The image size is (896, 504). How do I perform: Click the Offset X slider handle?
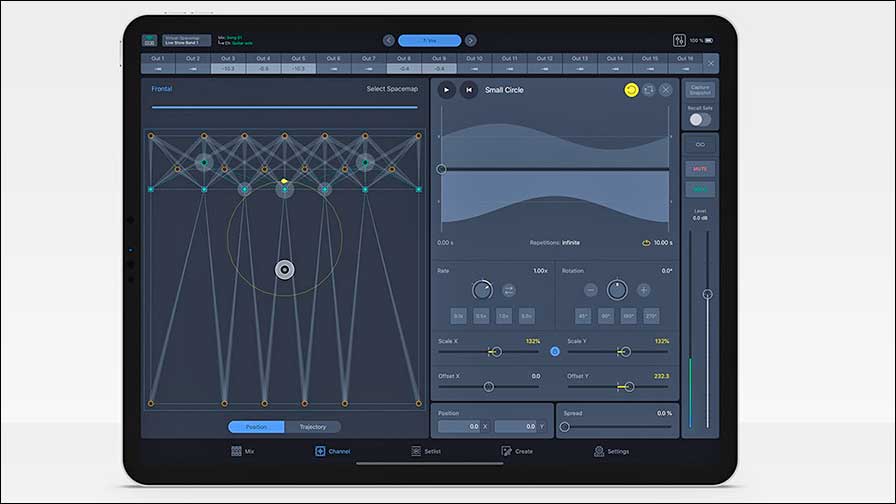click(x=489, y=387)
